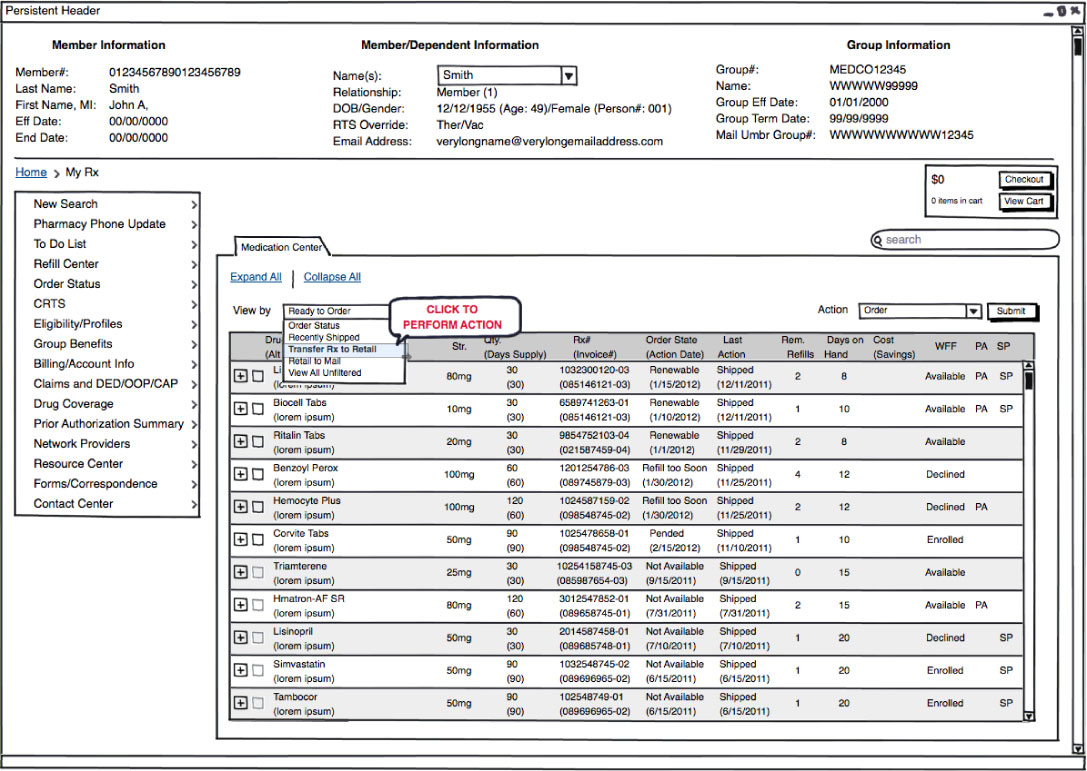The image size is (1087, 771).
Task: Click the member number 01234567890123456789
Action: point(175,72)
